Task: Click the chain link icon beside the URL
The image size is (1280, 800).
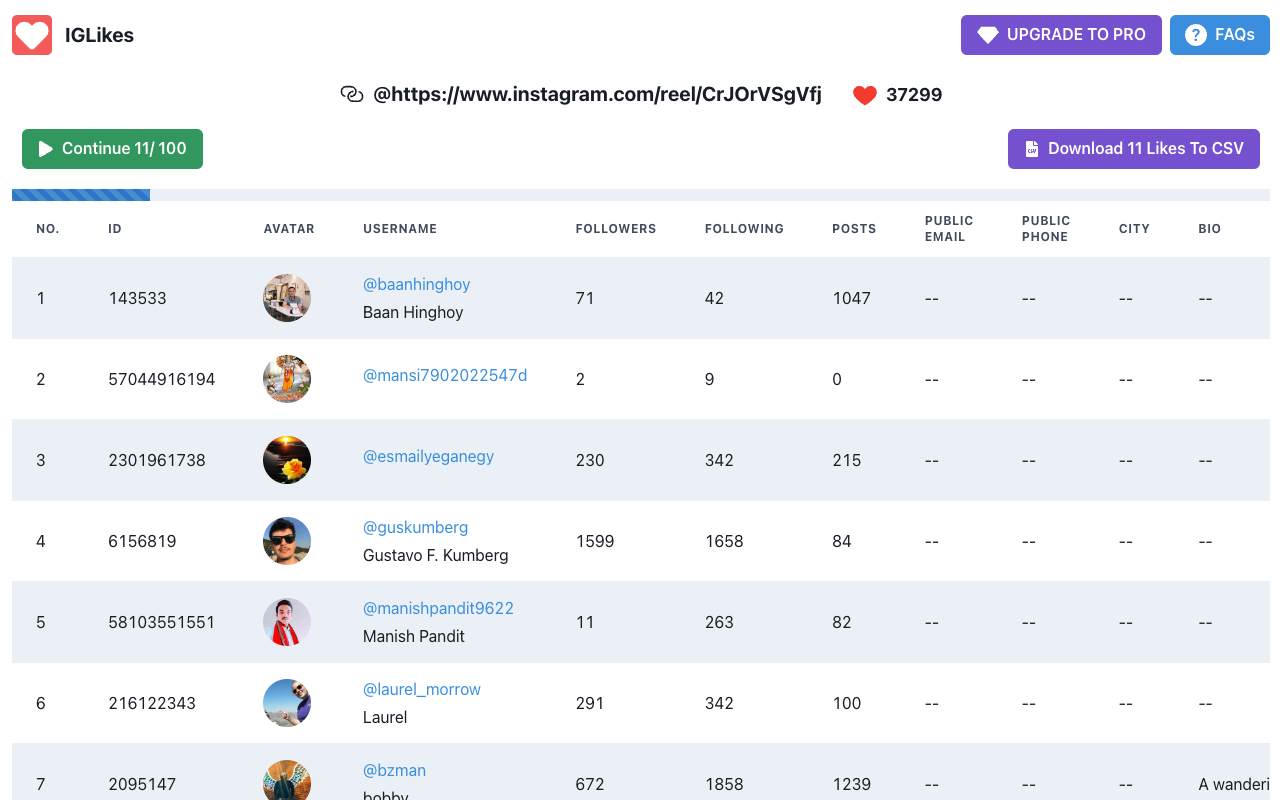Action: click(352, 93)
